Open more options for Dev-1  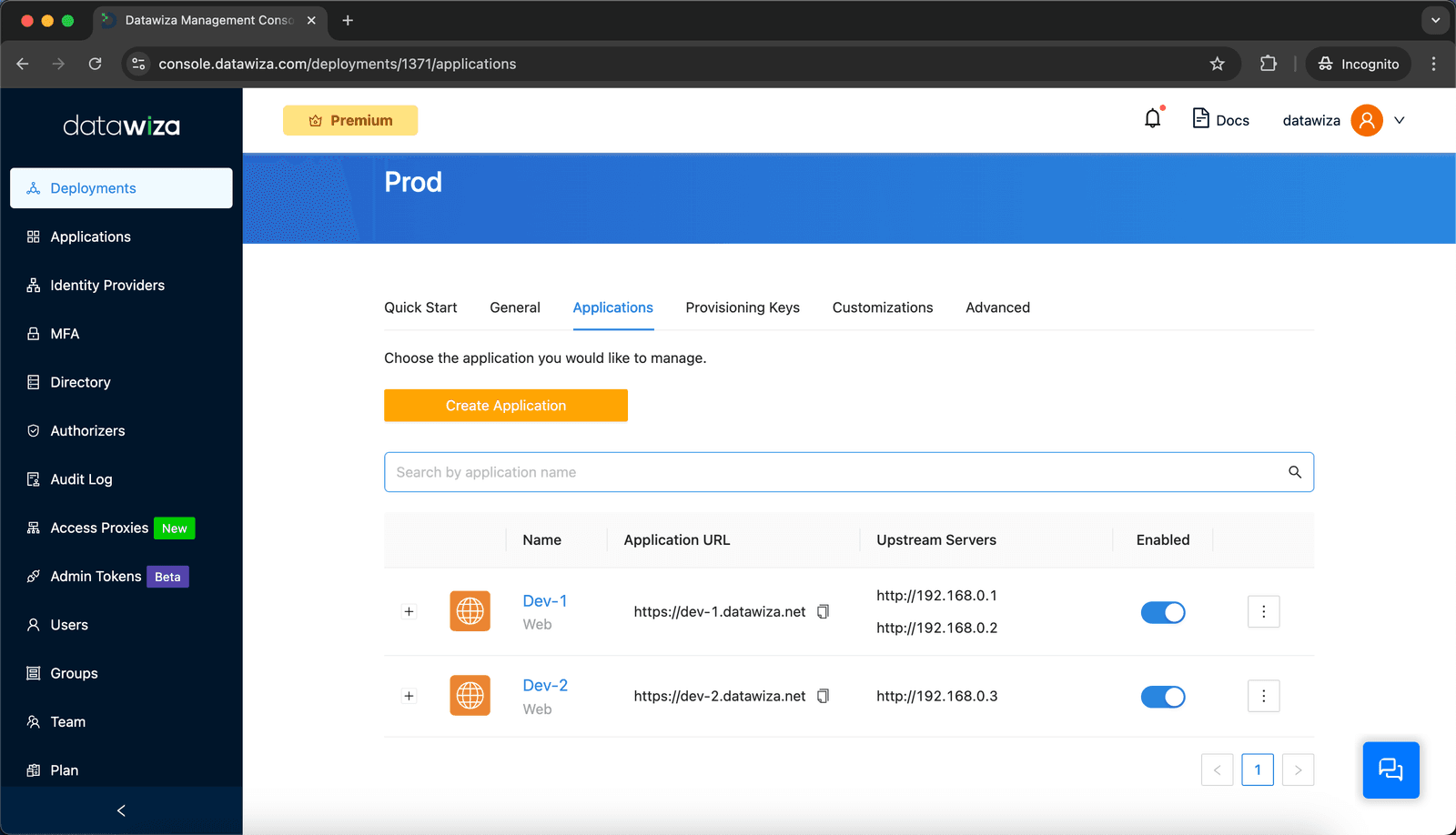point(1263,612)
